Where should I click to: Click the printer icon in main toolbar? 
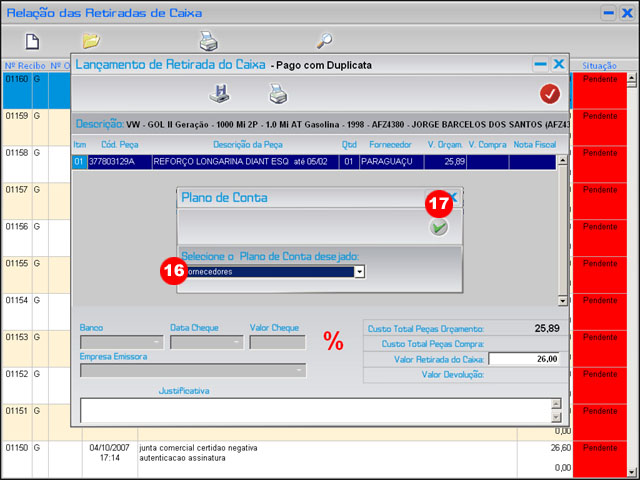coord(208,41)
